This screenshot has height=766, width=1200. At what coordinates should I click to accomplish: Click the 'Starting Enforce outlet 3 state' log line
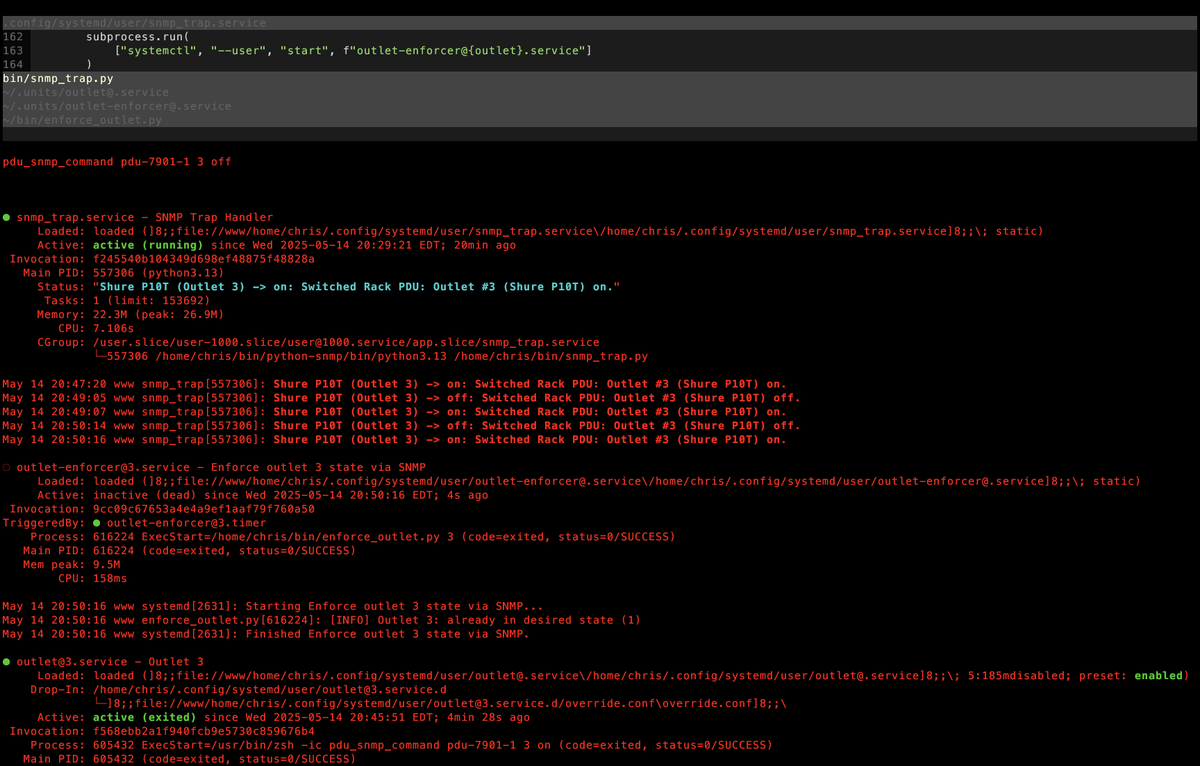273,606
